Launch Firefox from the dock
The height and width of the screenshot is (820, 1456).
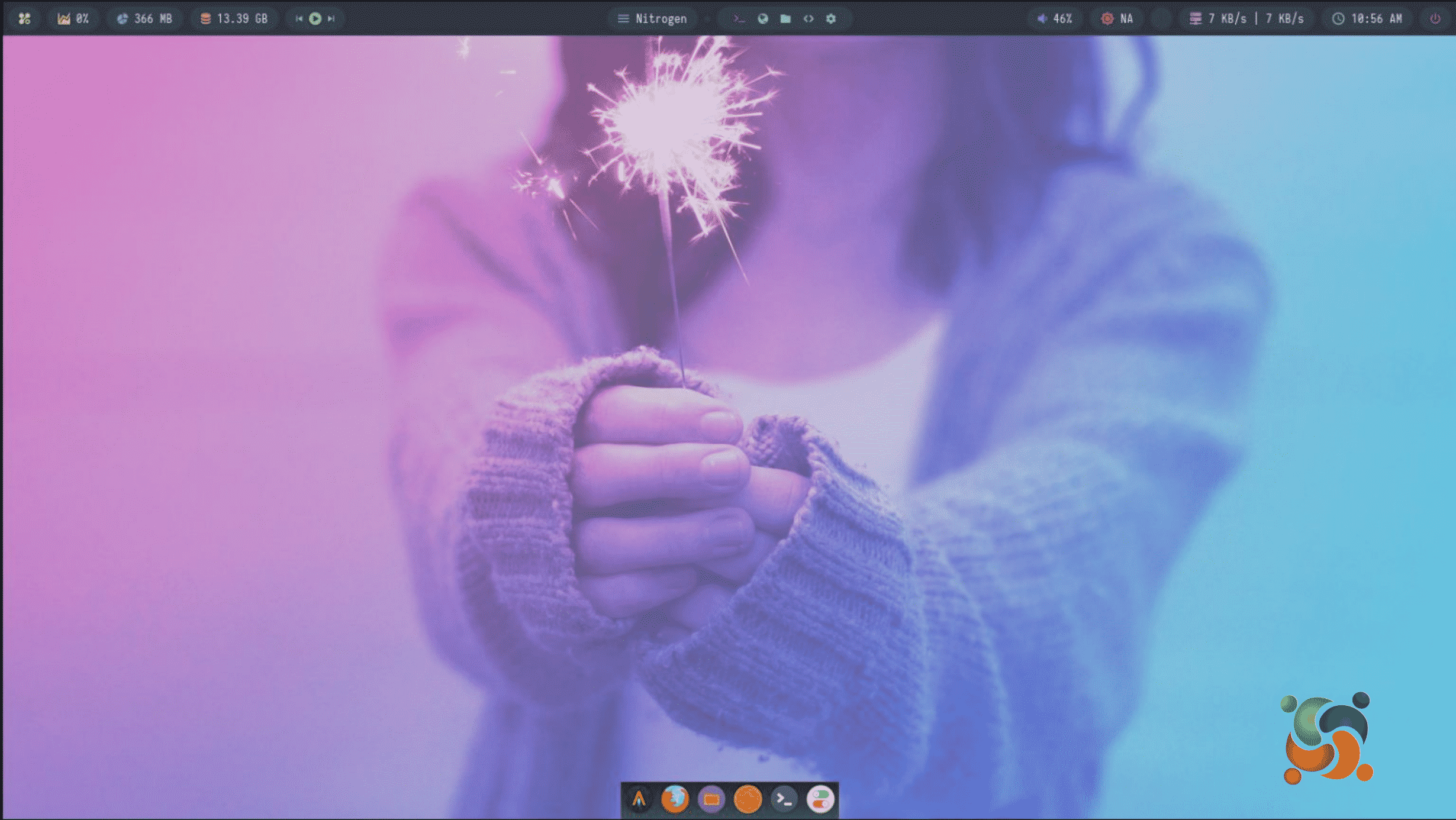675,800
